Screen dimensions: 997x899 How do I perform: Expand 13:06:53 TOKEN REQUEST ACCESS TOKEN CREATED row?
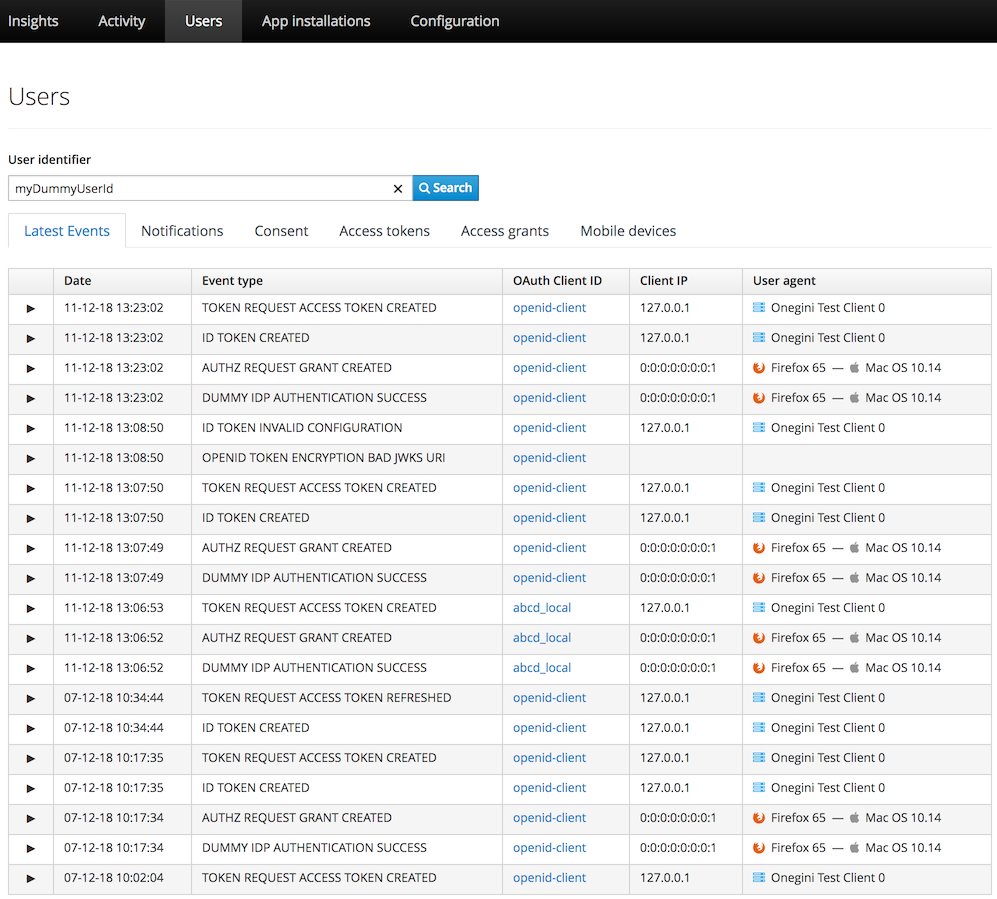coord(31,608)
